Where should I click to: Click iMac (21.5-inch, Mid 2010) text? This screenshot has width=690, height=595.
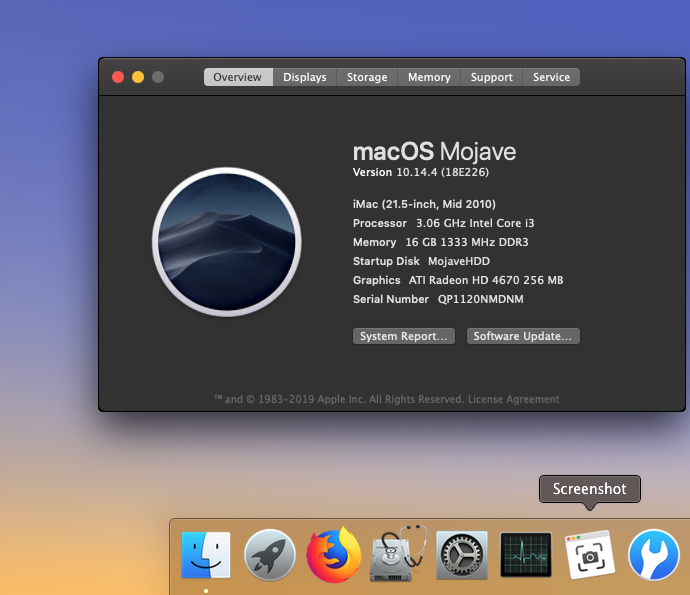pos(424,204)
